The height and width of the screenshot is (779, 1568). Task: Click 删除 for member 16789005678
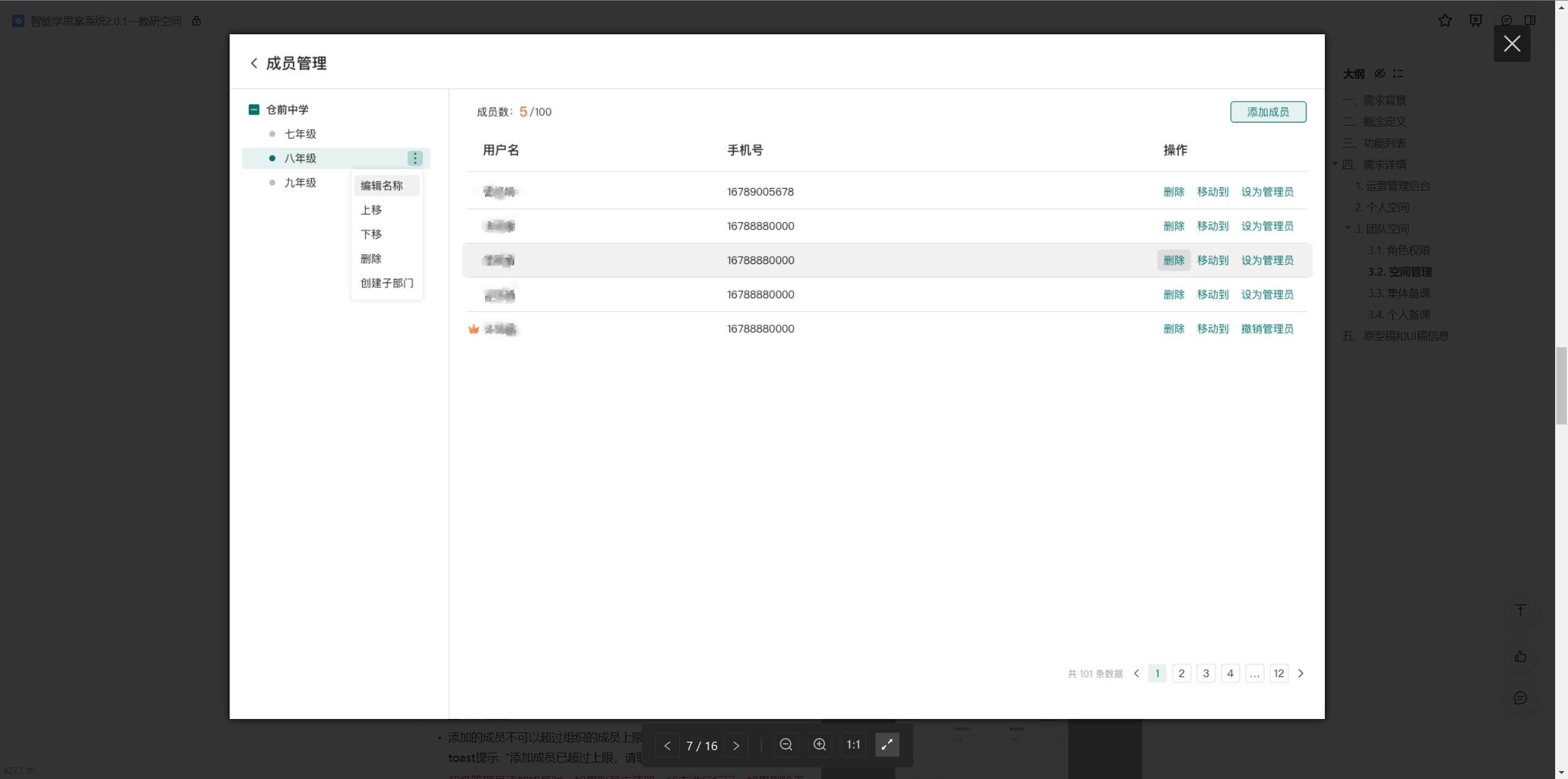(1174, 192)
